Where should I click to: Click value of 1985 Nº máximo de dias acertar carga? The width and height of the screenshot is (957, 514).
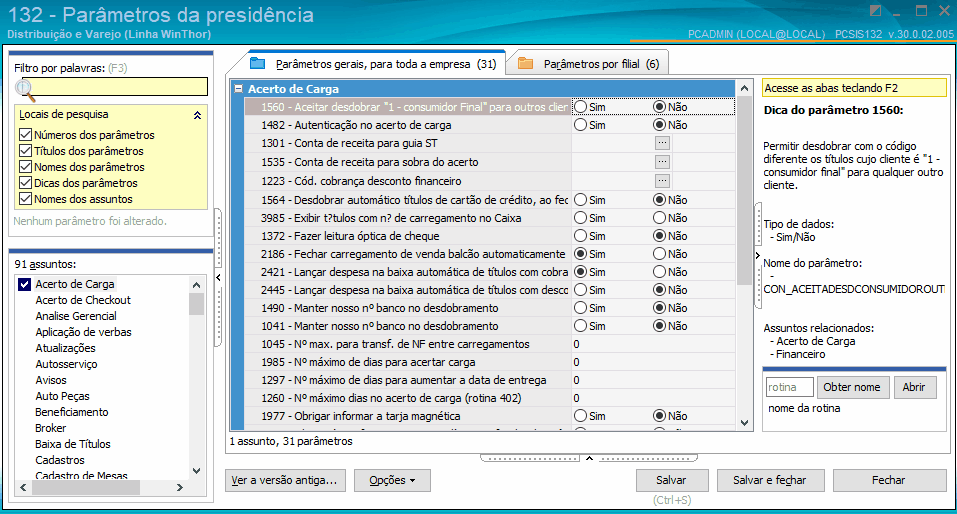[653, 362]
